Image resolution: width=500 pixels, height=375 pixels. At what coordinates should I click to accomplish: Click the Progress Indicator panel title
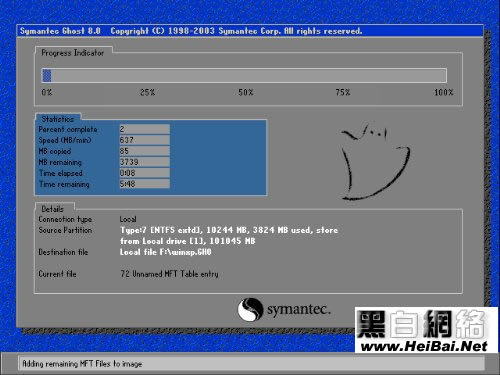pyautogui.click(x=73, y=53)
